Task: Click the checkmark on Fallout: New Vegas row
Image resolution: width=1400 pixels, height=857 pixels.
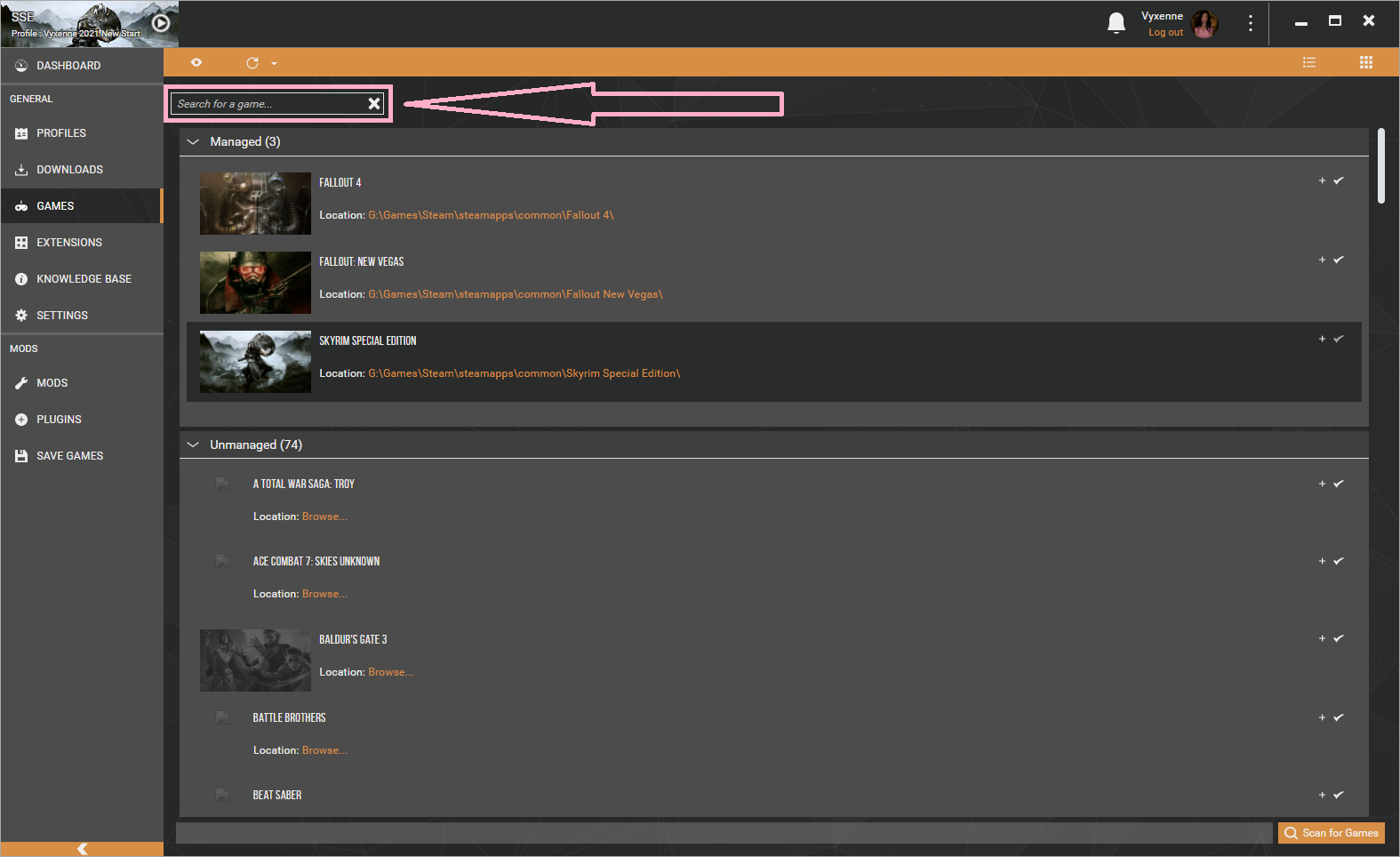Action: 1339,260
